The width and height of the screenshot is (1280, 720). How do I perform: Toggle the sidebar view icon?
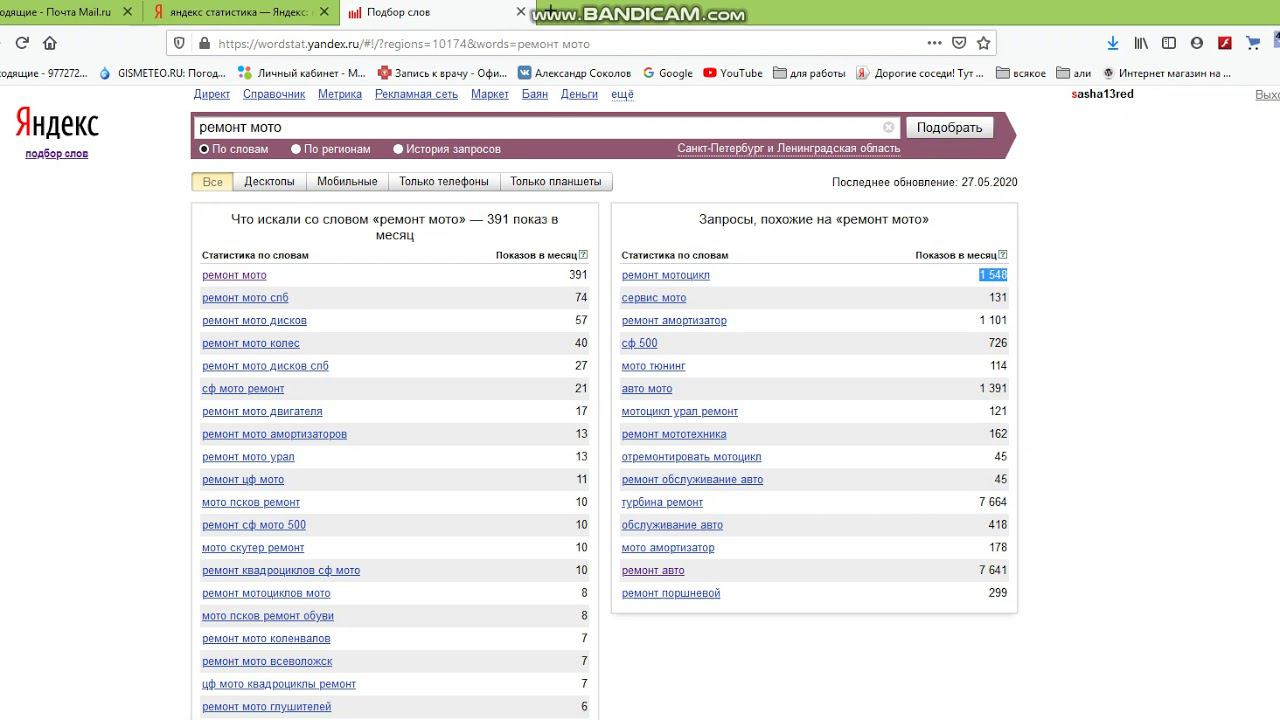pos(1169,43)
